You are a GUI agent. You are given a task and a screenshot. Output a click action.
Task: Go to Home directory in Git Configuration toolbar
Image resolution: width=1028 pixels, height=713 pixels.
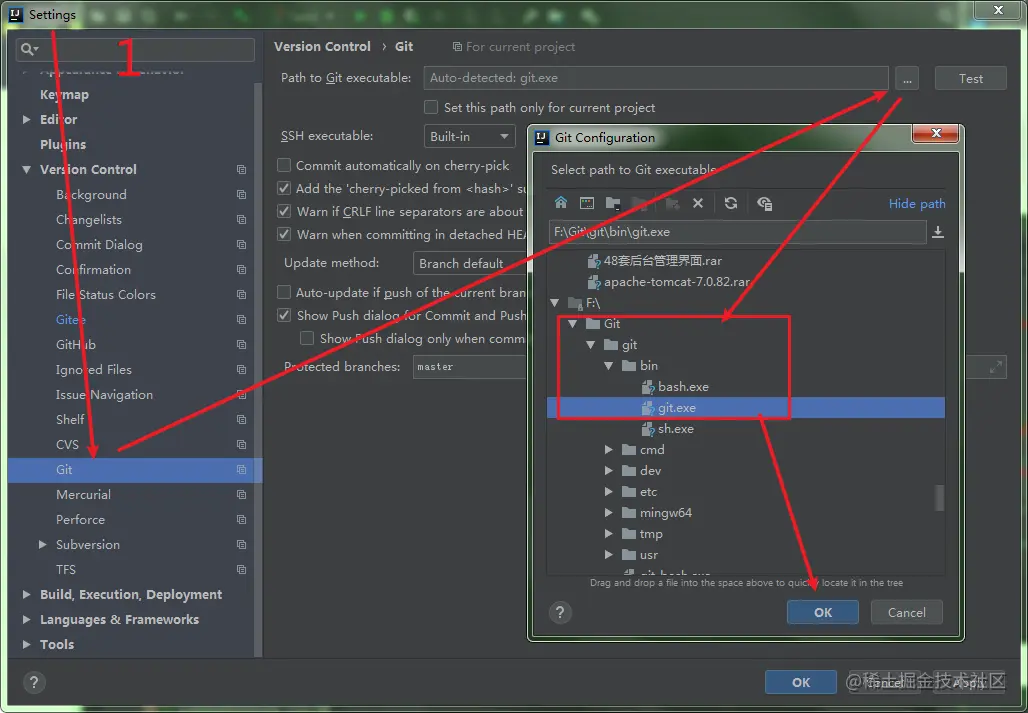pyautogui.click(x=561, y=202)
